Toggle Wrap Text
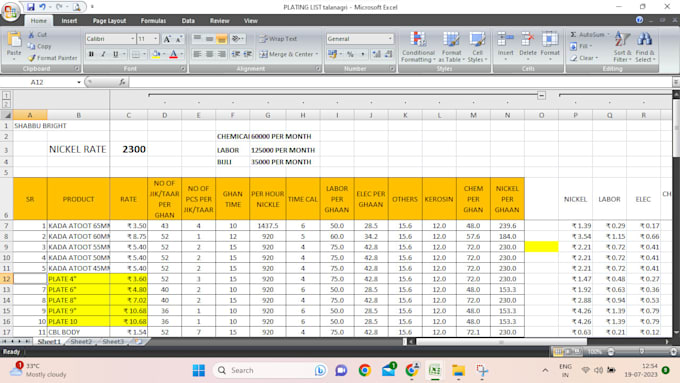680x383 pixels. click(x=278, y=39)
